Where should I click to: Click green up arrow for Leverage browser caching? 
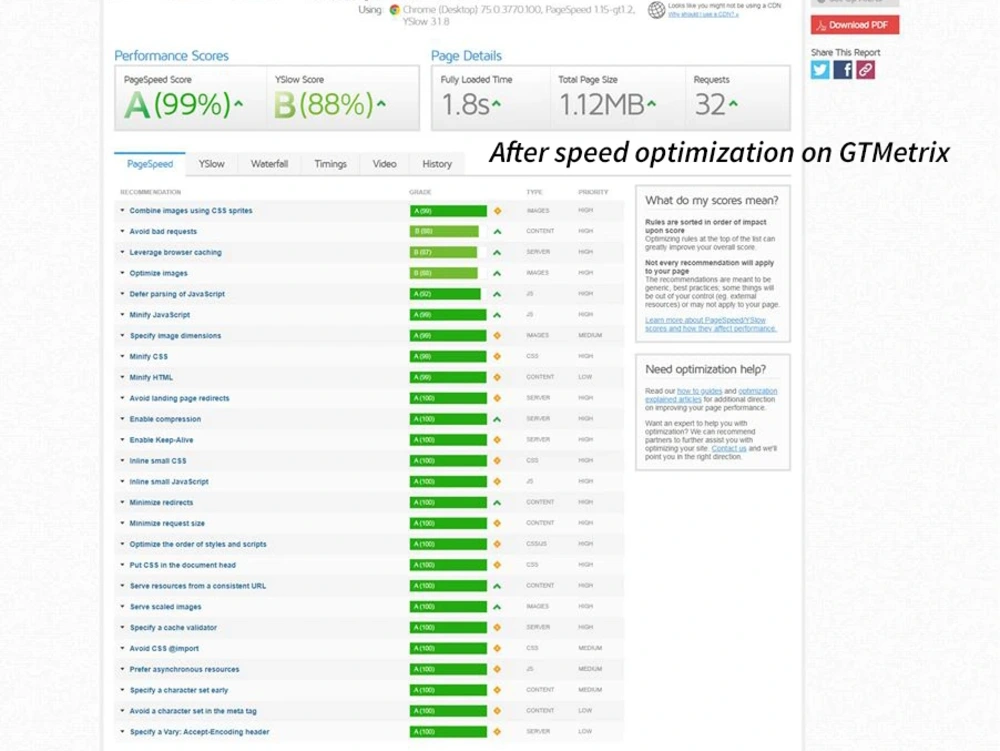point(497,253)
